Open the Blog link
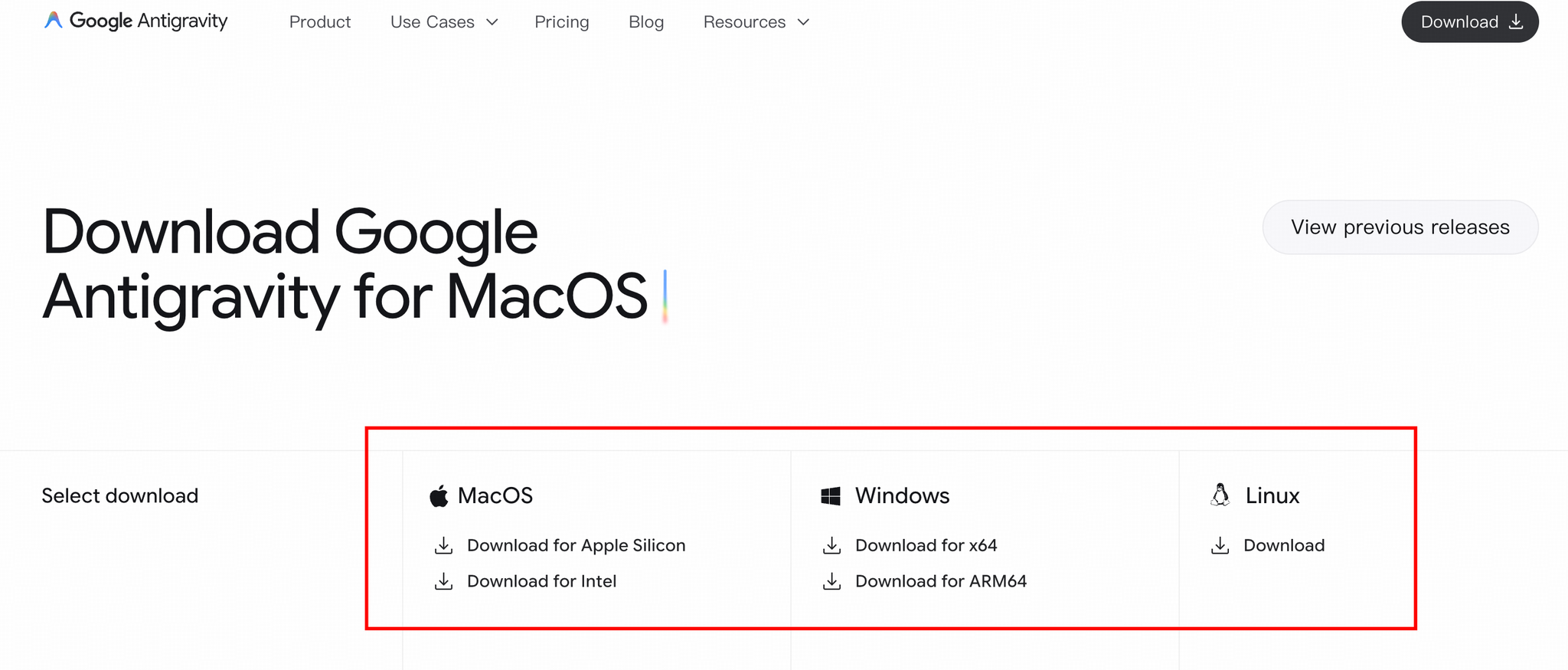 [x=646, y=22]
